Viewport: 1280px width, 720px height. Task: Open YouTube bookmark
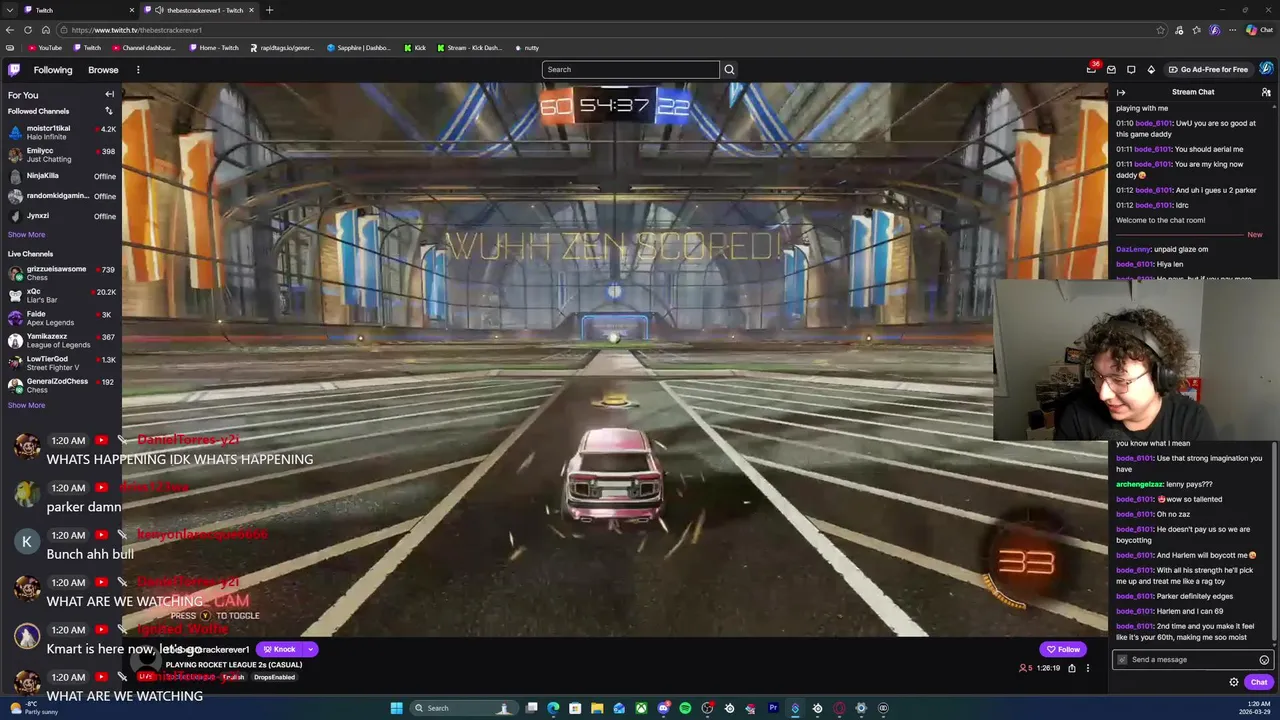[x=45, y=47]
